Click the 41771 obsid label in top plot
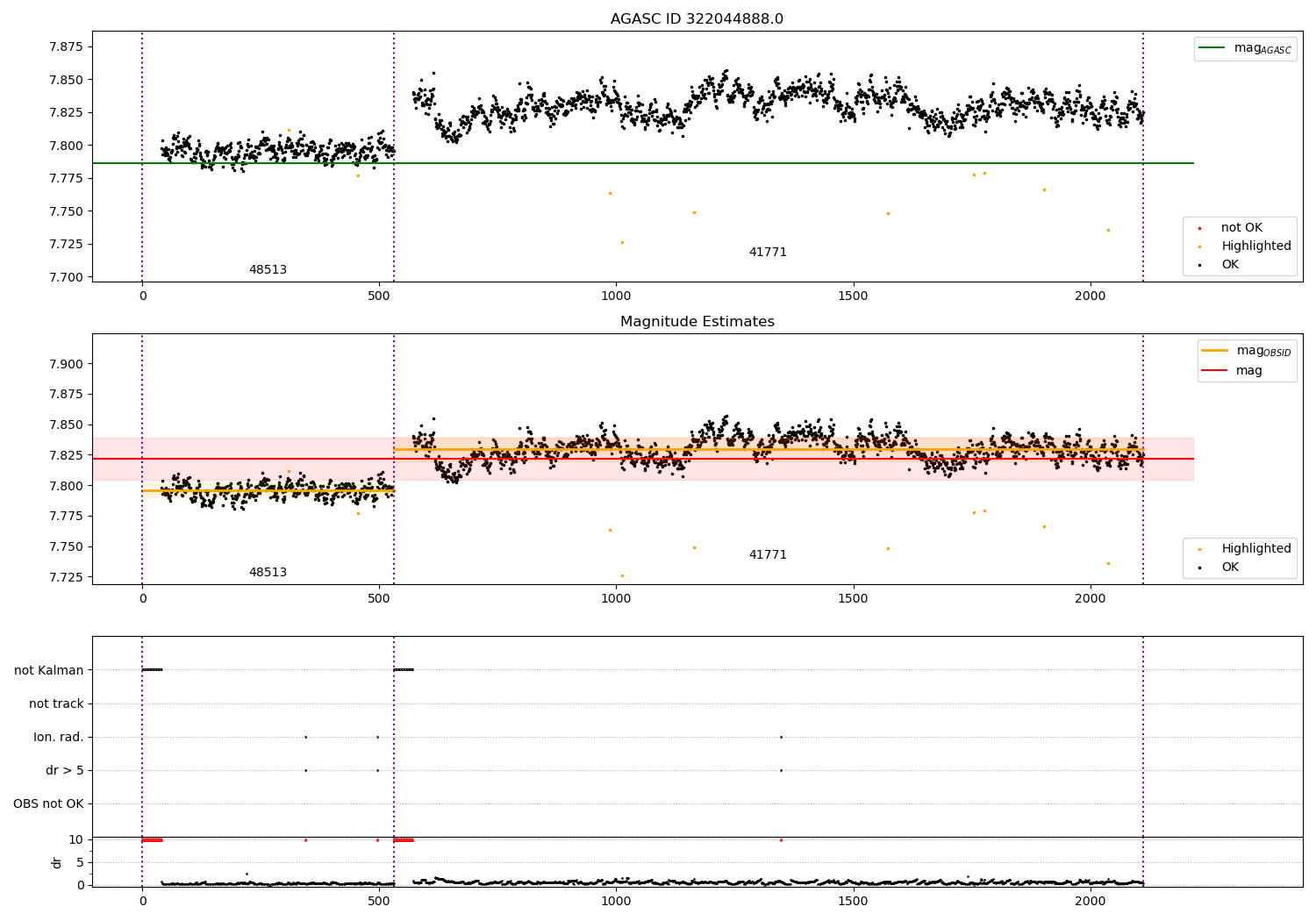Screen dimensions: 1316x921 point(768,253)
